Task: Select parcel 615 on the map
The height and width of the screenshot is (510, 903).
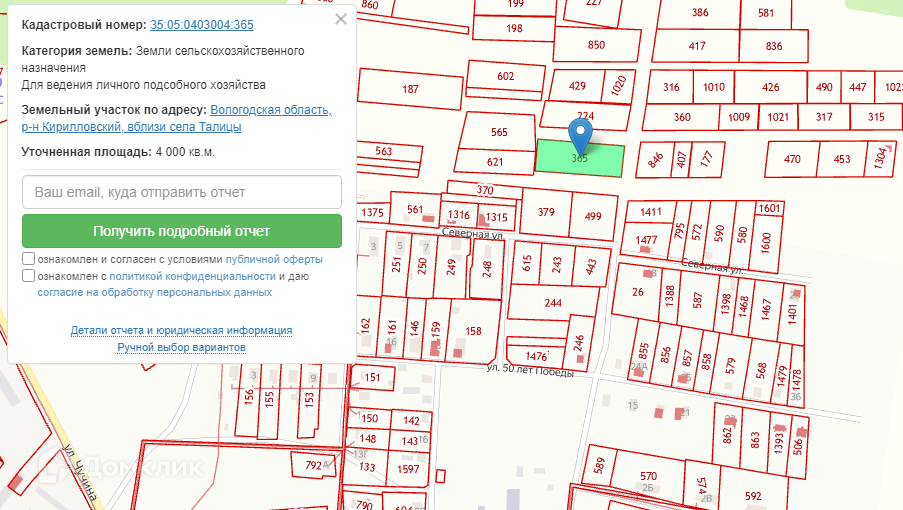Action: [526, 262]
